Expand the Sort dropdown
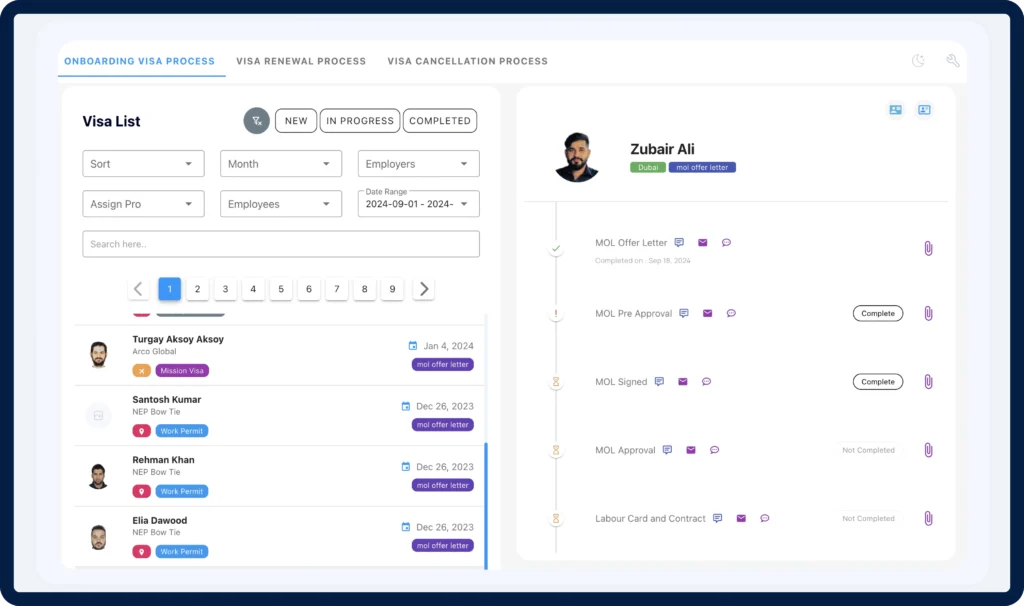This screenshot has width=1024, height=606. pyautogui.click(x=143, y=164)
